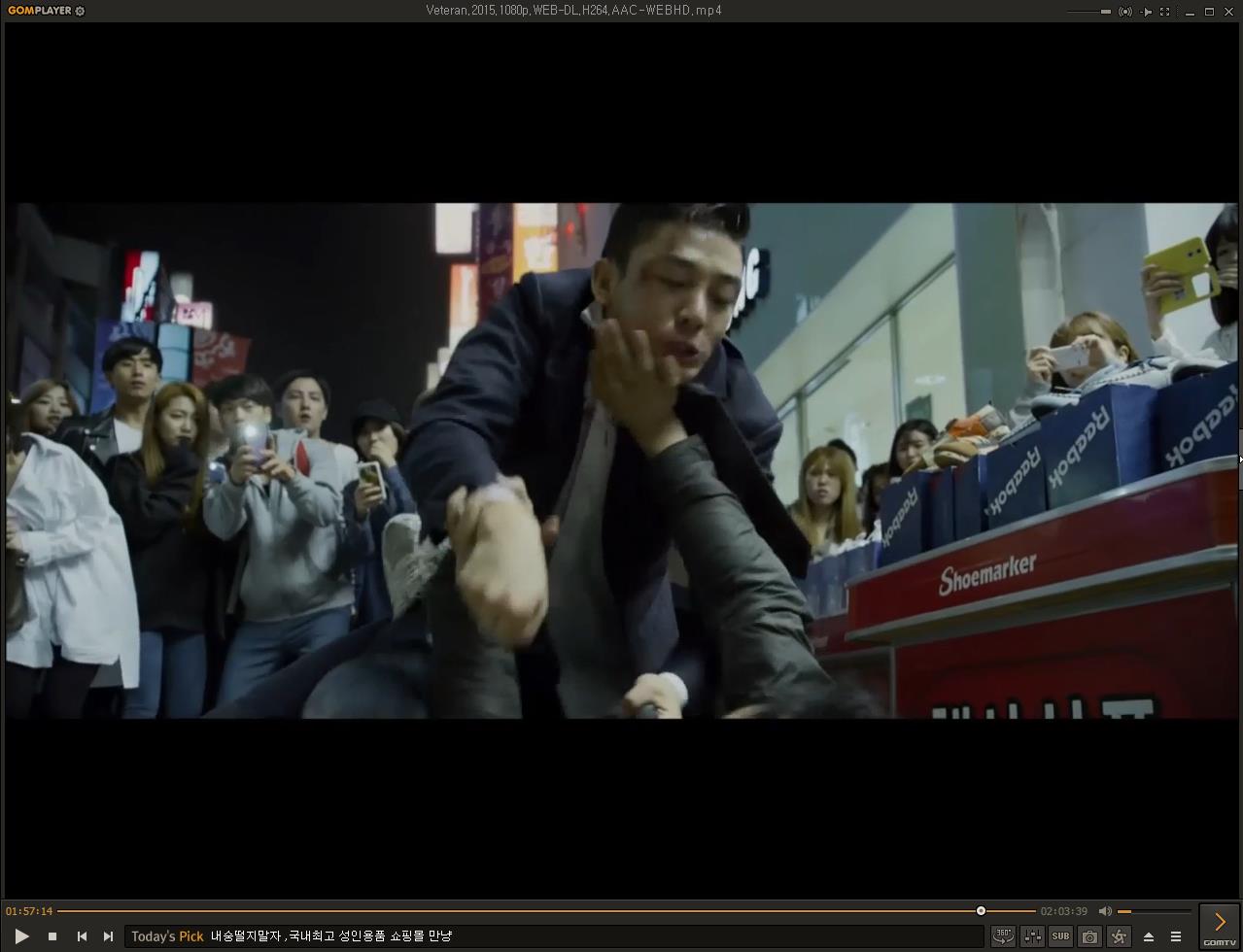Open the 360° VR video mode
The image size is (1243, 952).
1003,936
